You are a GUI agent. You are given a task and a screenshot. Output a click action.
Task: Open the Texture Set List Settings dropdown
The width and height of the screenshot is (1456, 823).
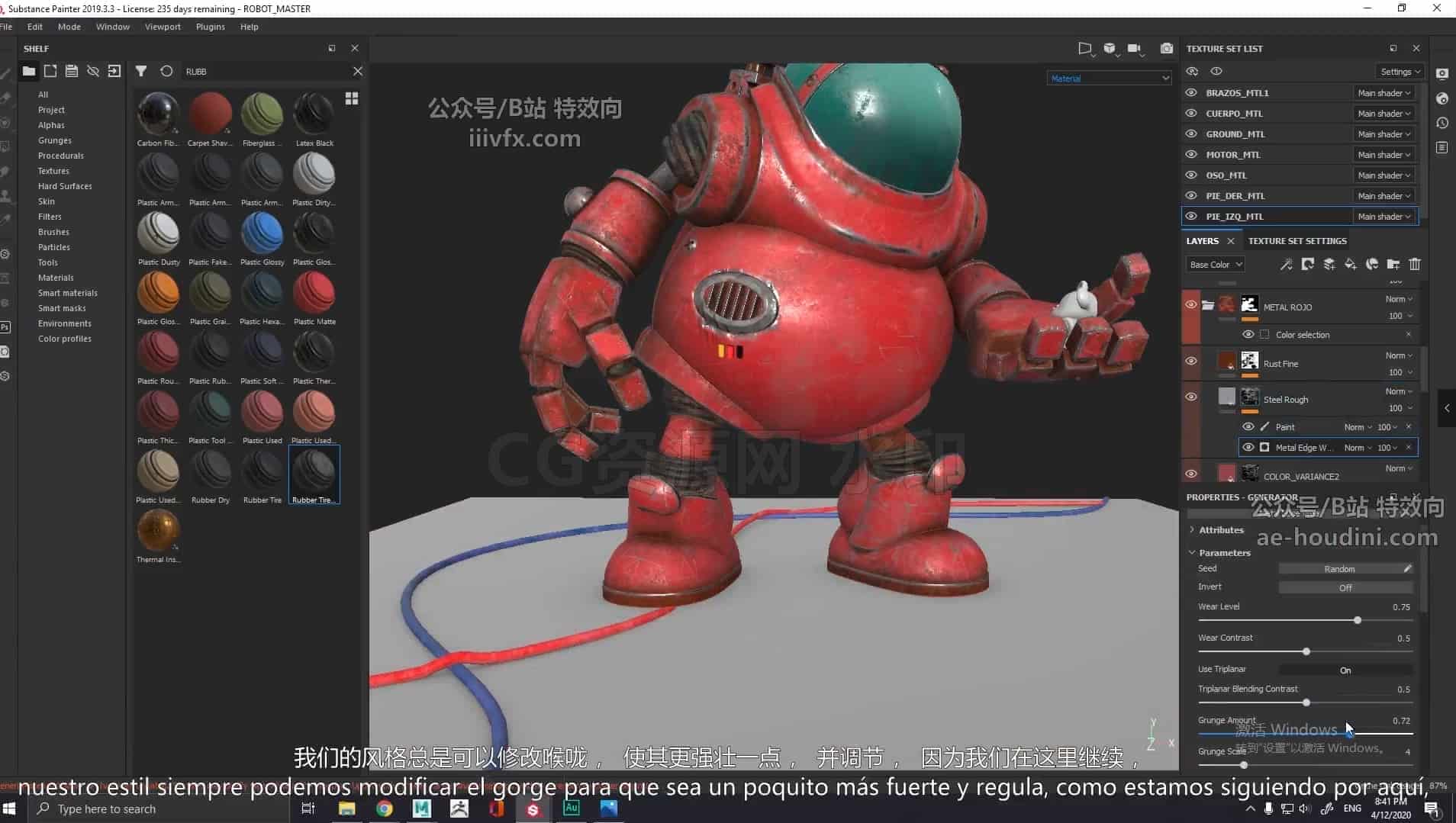[1400, 71]
